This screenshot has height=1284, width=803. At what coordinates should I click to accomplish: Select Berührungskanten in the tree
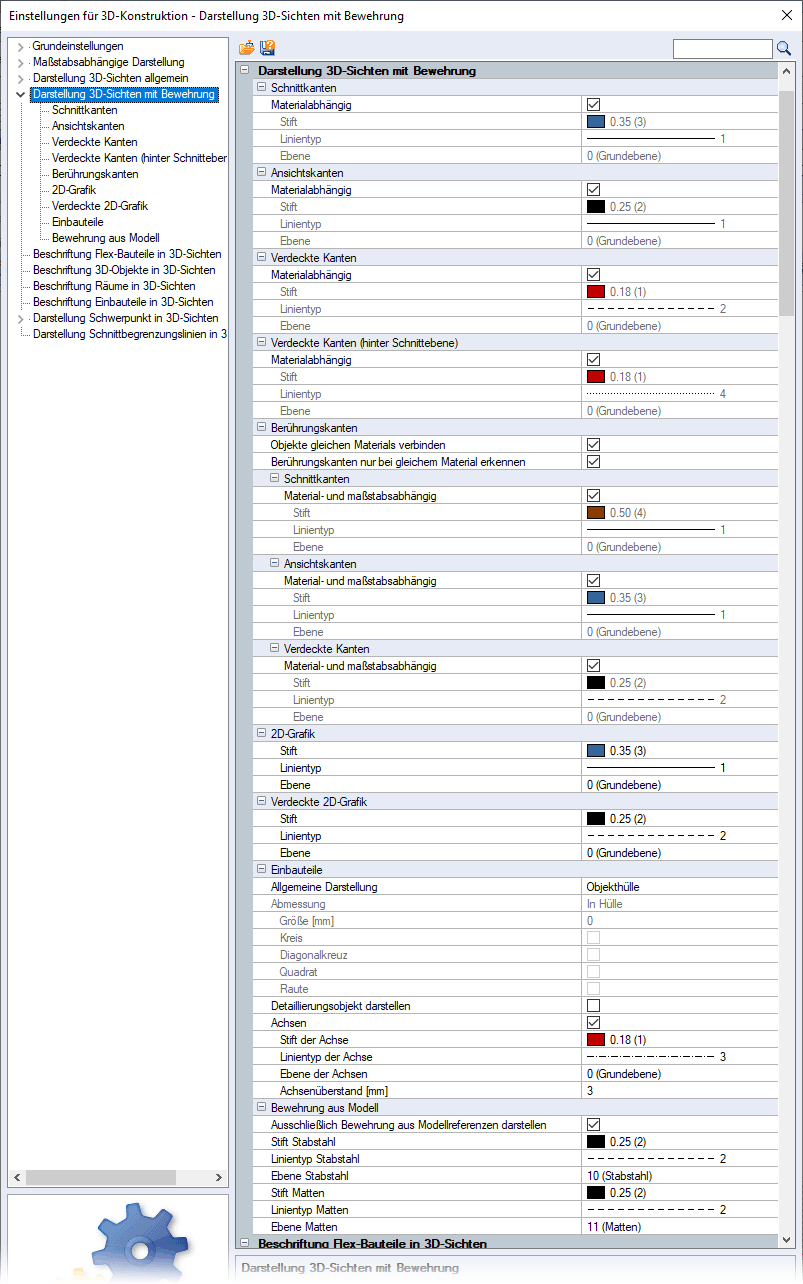point(95,174)
